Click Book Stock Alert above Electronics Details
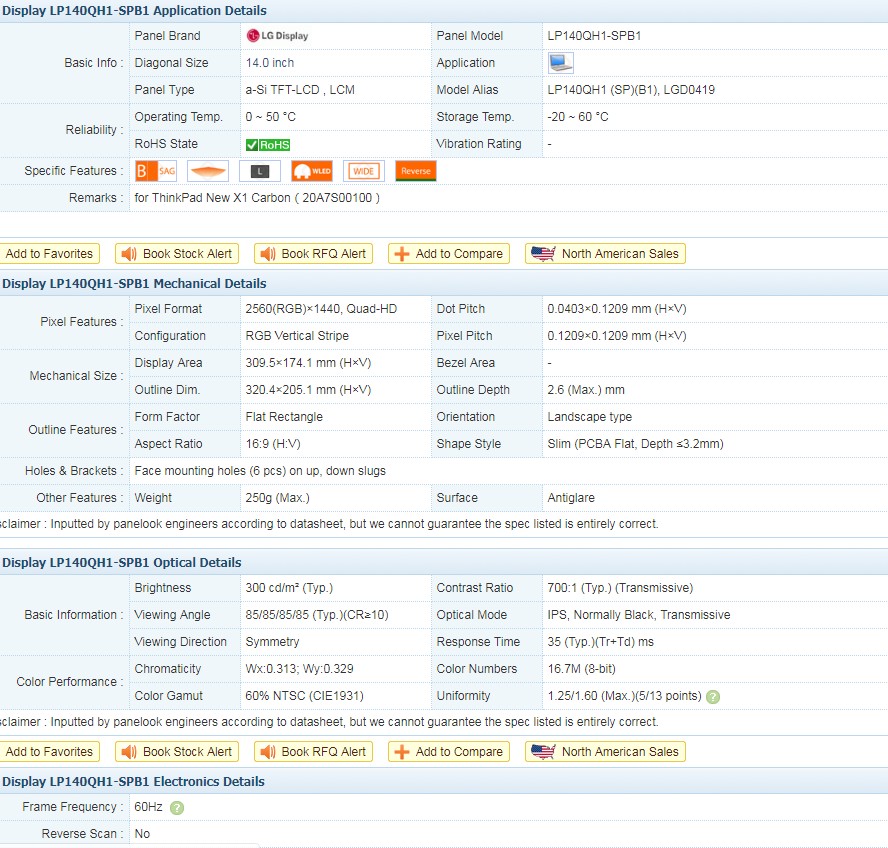Image resolution: width=888 pixels, height=848 pixels. pyautogui.click(x=177, y=752)
